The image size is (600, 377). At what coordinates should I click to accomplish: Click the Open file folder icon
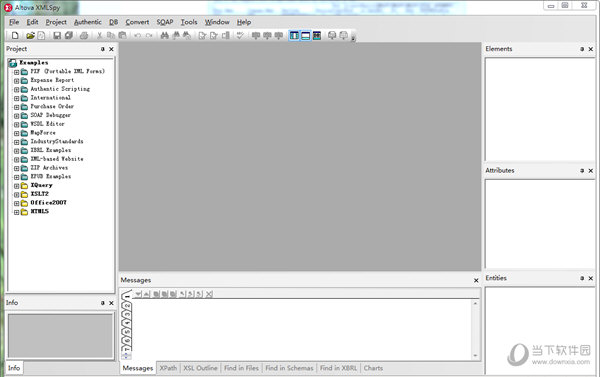30,36
